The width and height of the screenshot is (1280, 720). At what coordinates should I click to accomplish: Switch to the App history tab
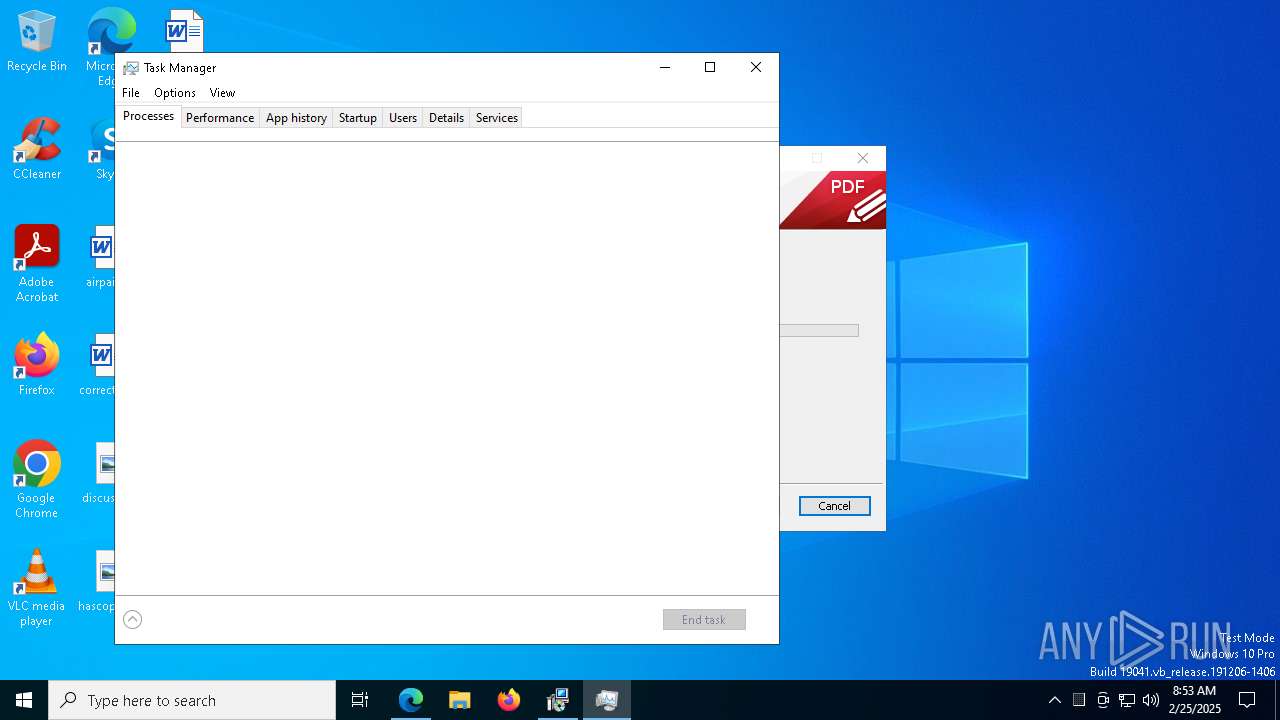pos(296,117)
